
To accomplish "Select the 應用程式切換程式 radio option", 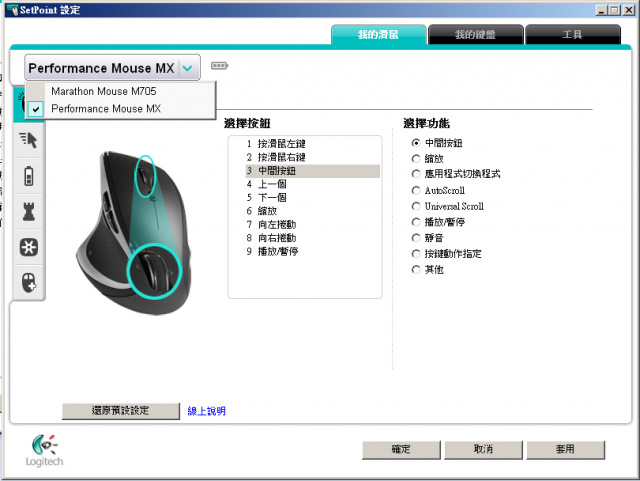I will point(416,174).
